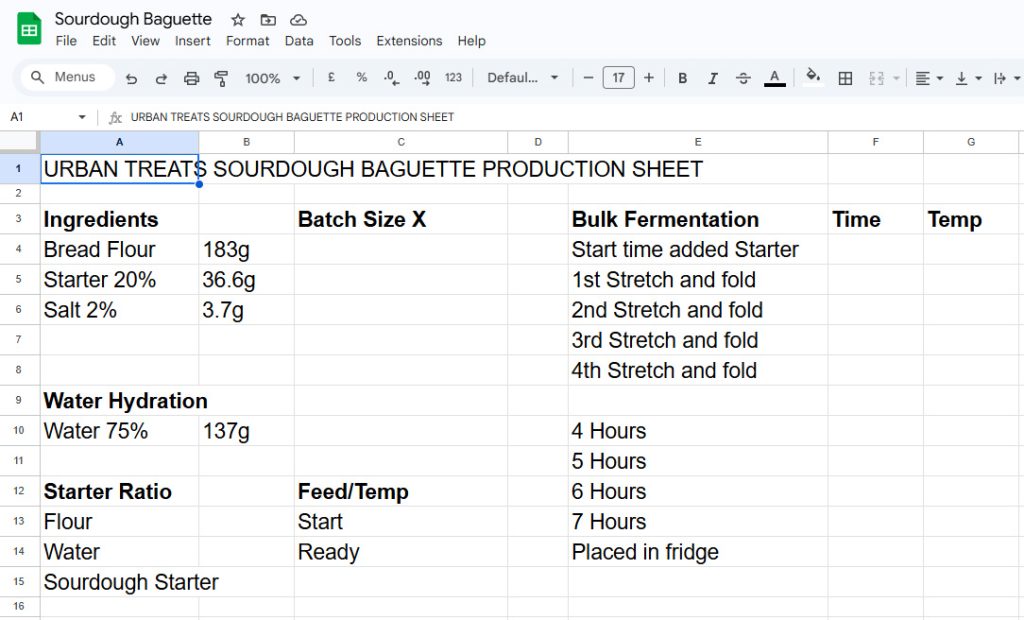Click the redo arrow icon
This screenshot has width=1024, height=620.
click(161, 78)
